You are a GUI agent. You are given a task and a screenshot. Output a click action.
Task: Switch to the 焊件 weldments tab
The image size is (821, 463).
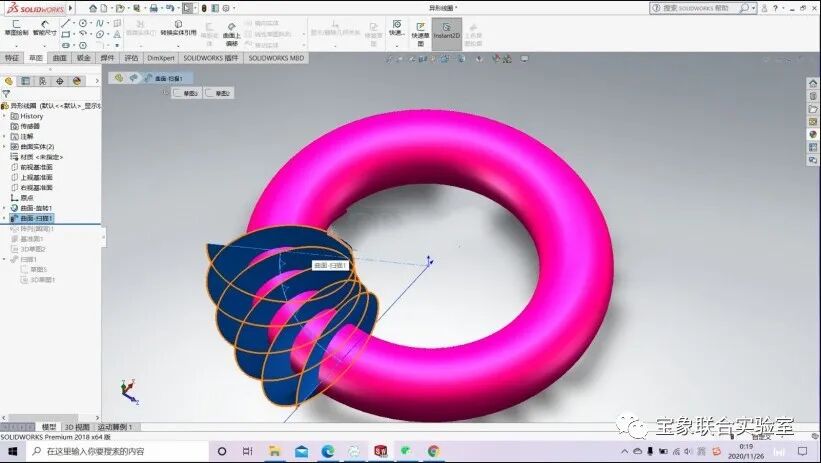(x=107, y=58)
